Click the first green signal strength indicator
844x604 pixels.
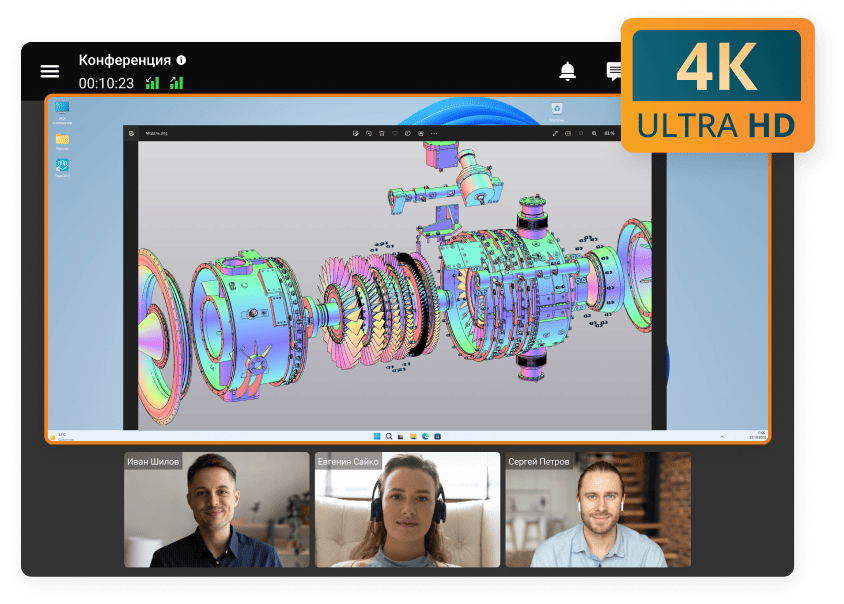click(153, 83)
